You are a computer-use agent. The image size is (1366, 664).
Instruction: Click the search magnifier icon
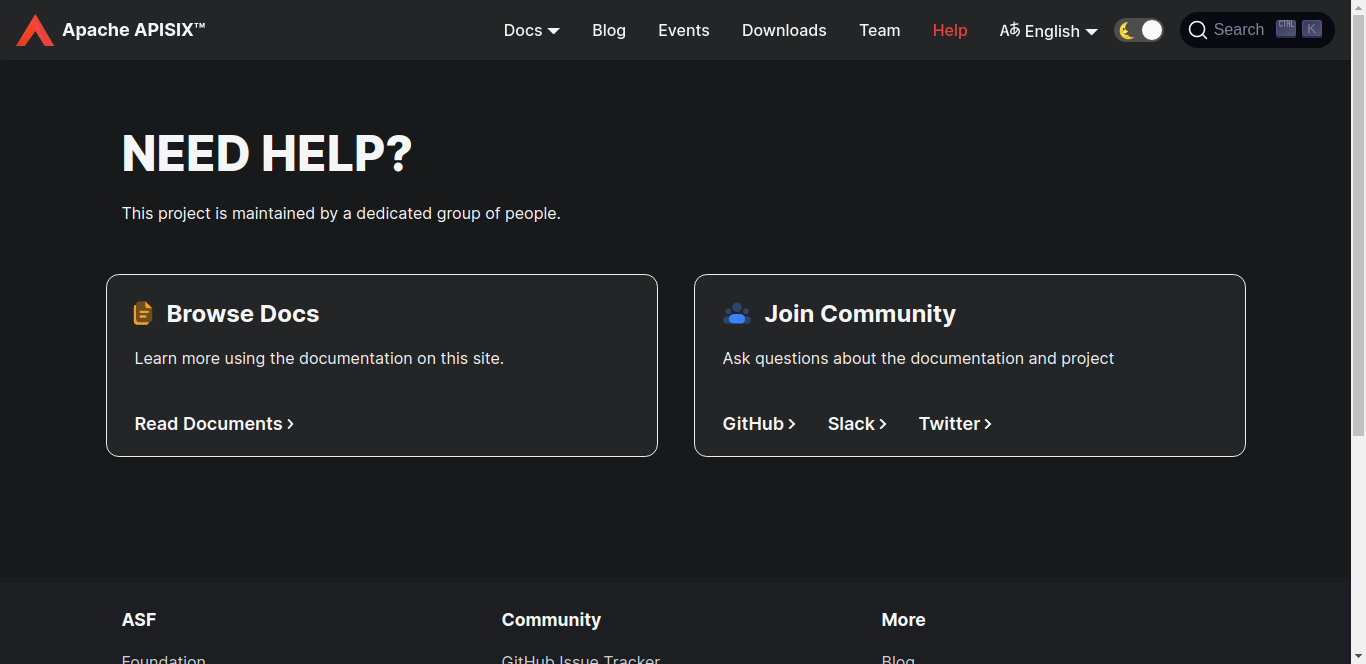tap(1198, 30)
